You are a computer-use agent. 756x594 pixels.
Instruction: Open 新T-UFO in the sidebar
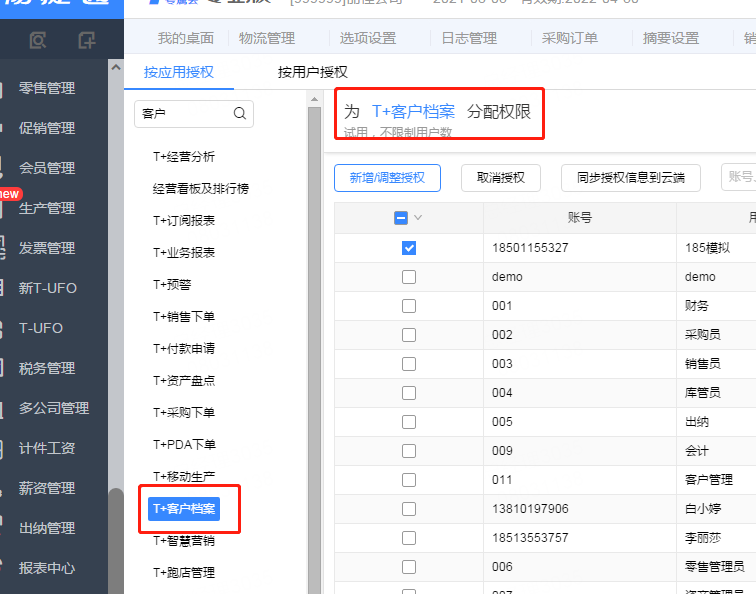[x=48, y=288]
